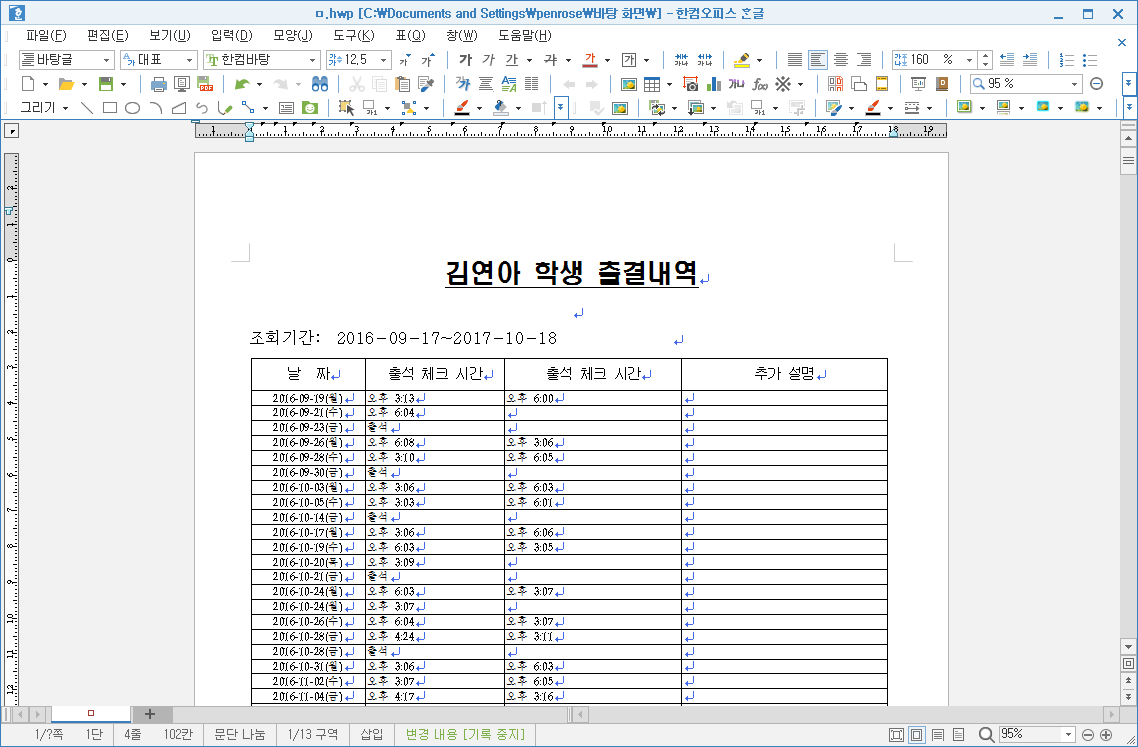
Task: Click the vertical scrollbar down arrow
Action: coord(1128,647)
